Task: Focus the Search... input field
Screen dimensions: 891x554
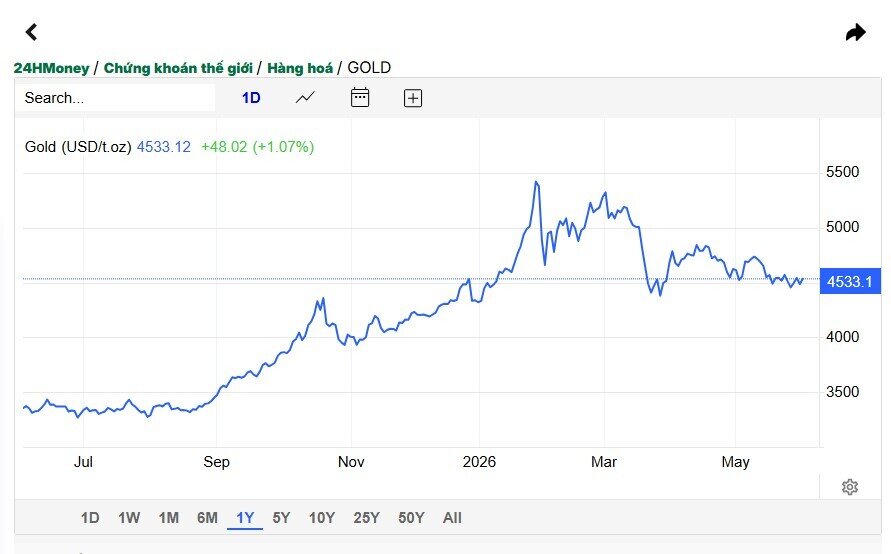Action: tap(115, 98)
